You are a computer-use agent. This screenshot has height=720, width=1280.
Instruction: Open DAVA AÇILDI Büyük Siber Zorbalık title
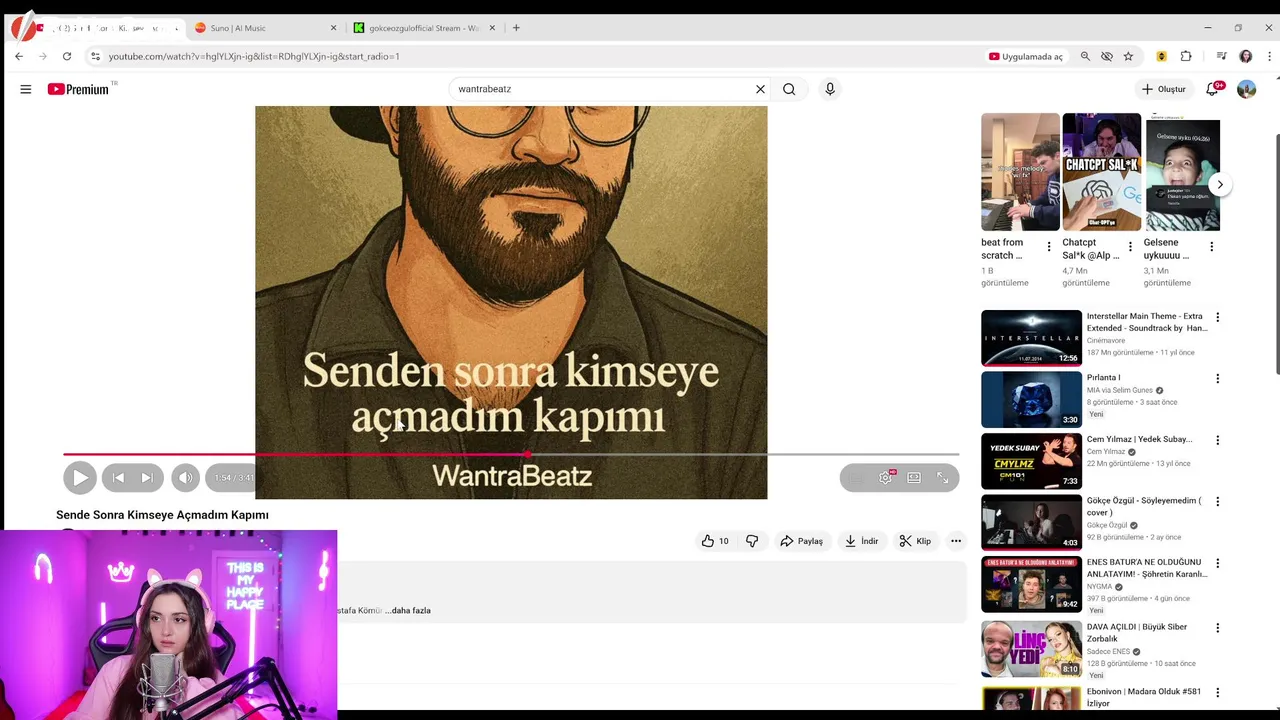[1137, 633]
